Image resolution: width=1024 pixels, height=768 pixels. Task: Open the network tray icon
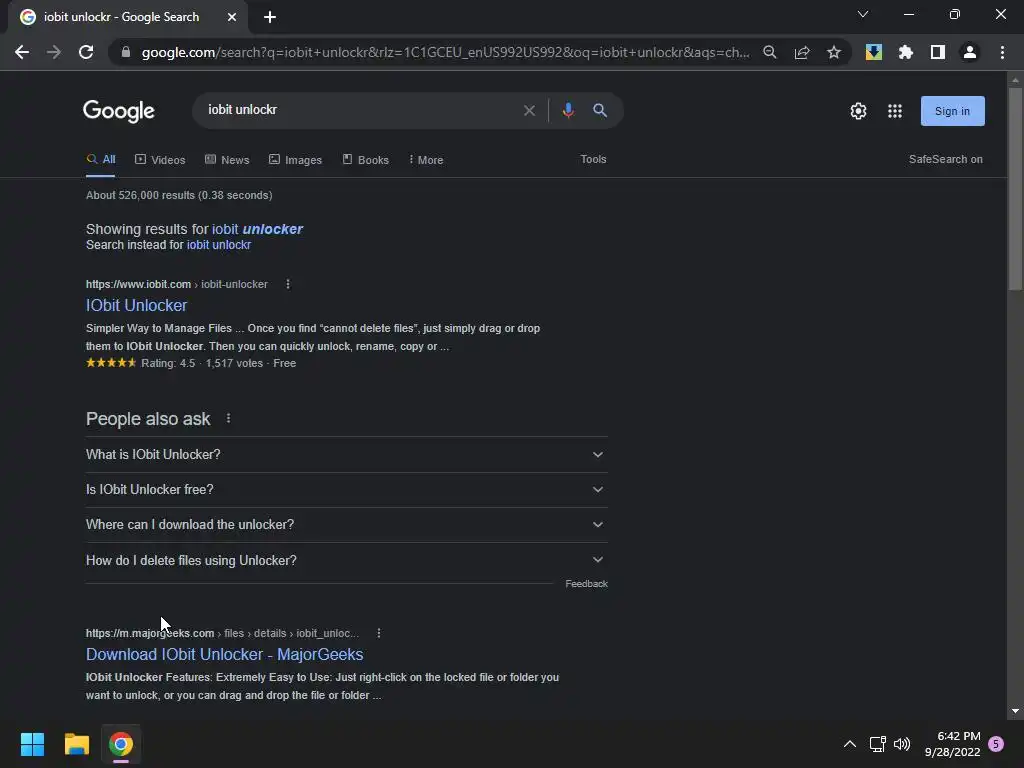click(x=877, y=744)
